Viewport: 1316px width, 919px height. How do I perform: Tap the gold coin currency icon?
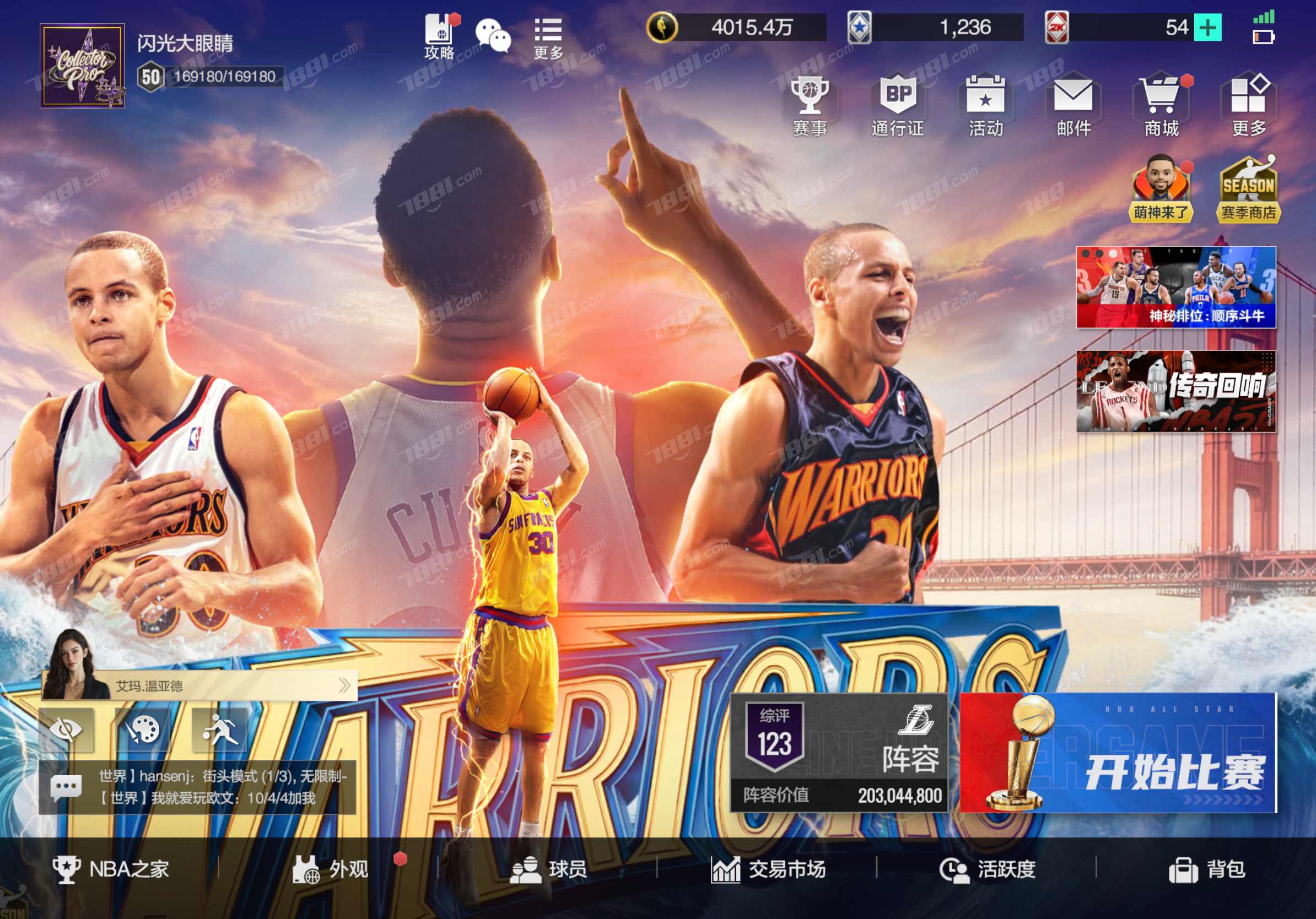662,27
